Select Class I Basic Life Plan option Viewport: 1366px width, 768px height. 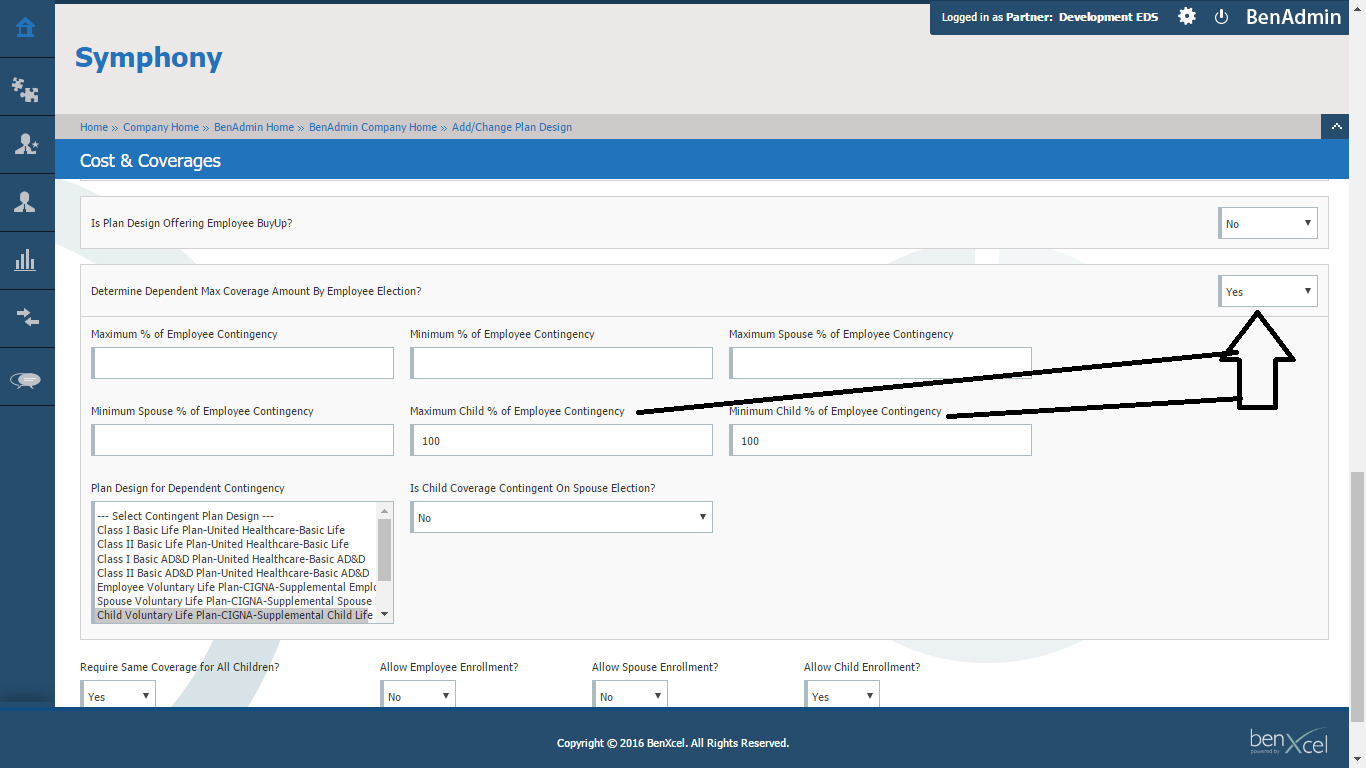[221, 530]
